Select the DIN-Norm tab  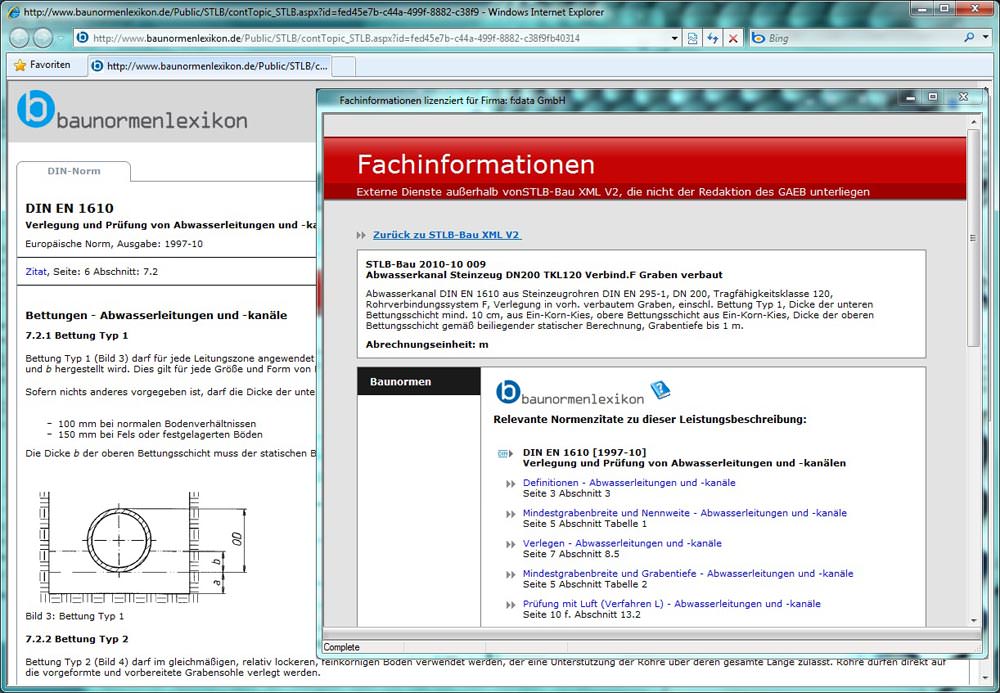click(73, 171)
